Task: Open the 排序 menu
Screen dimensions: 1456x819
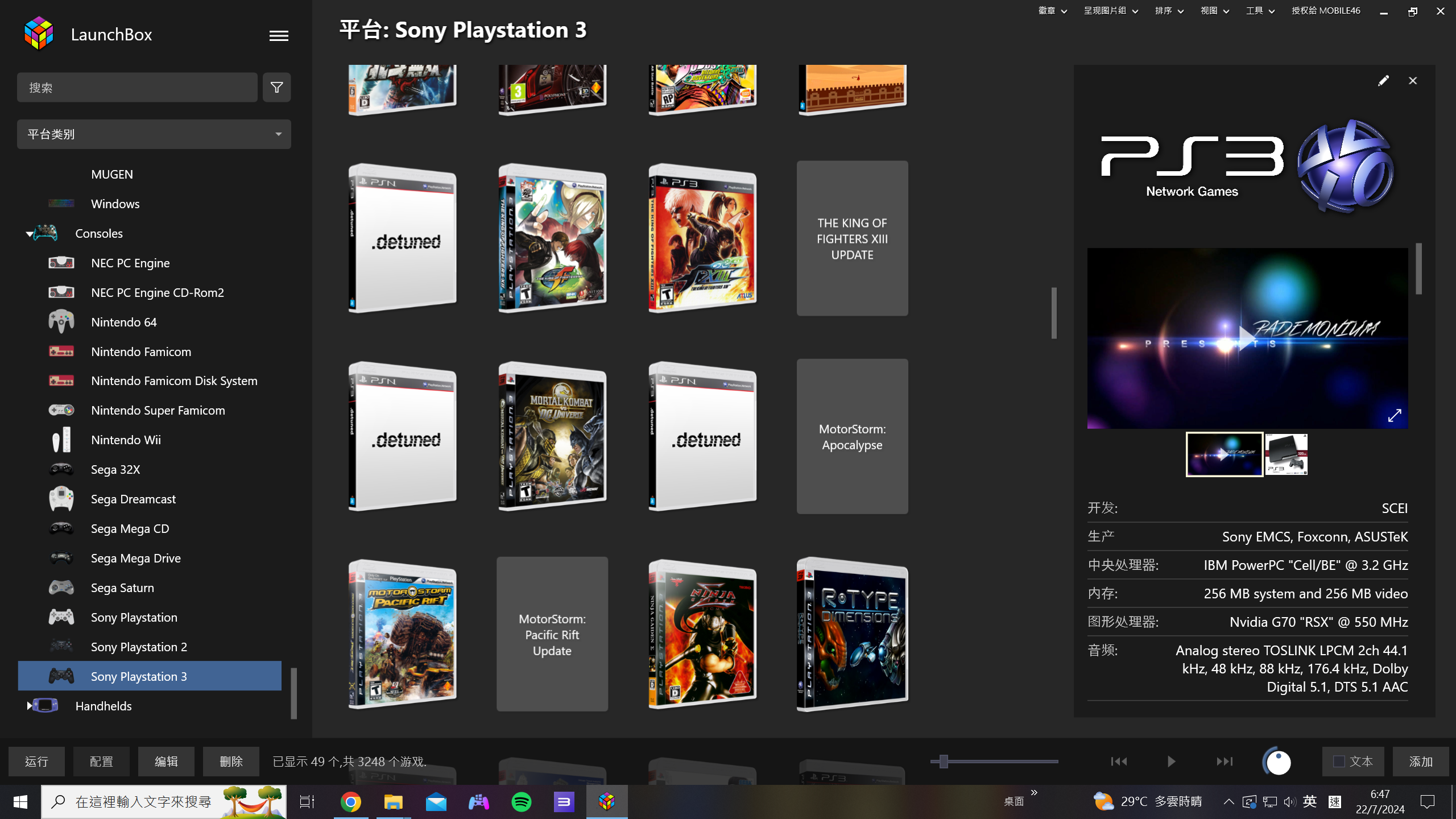Action: (1169, 11)
